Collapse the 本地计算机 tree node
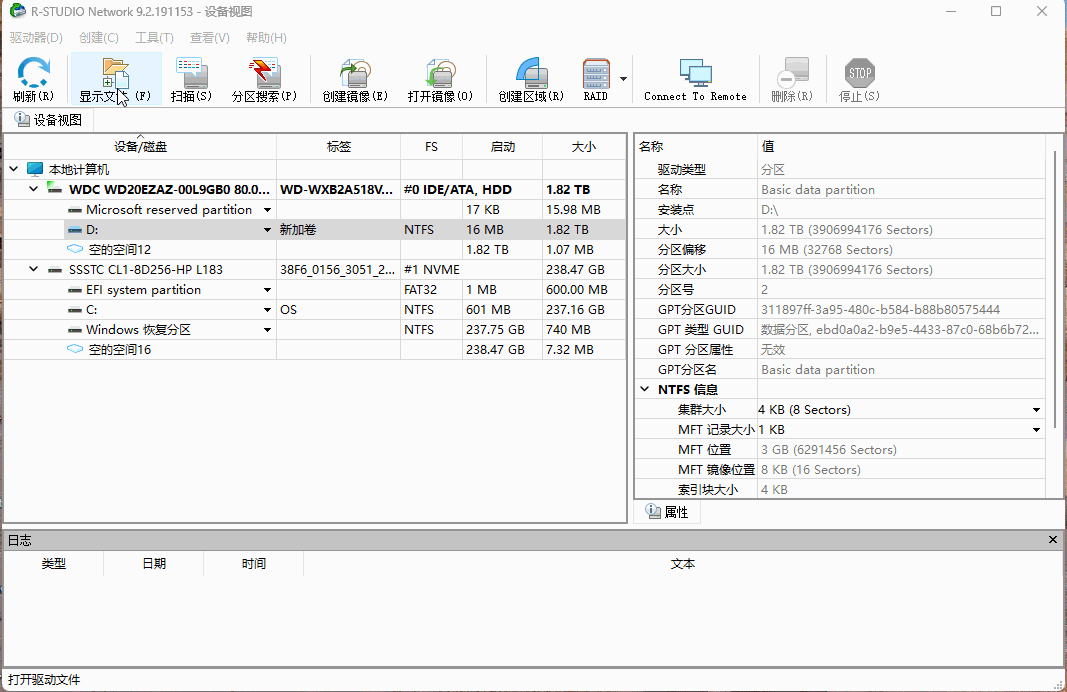The image size is (1067, 692). pyautogui.click(x=14, y=169)
